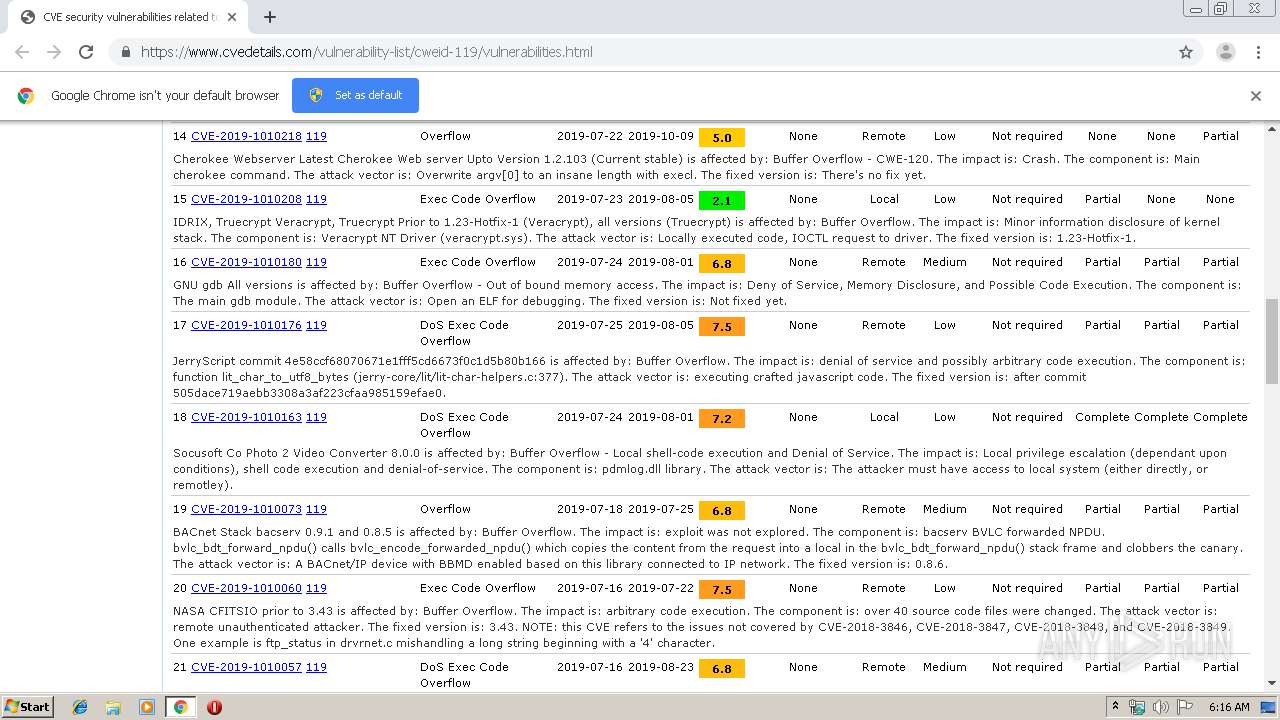The image size is (1280, 720).
Task: Close the CVE security vulnerabilities tab
Action: [x=232, y=17]
